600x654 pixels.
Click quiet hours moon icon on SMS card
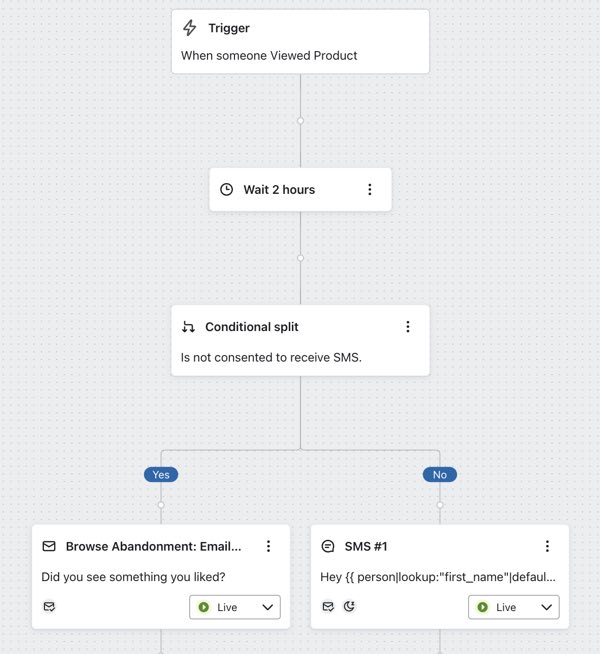349,606
